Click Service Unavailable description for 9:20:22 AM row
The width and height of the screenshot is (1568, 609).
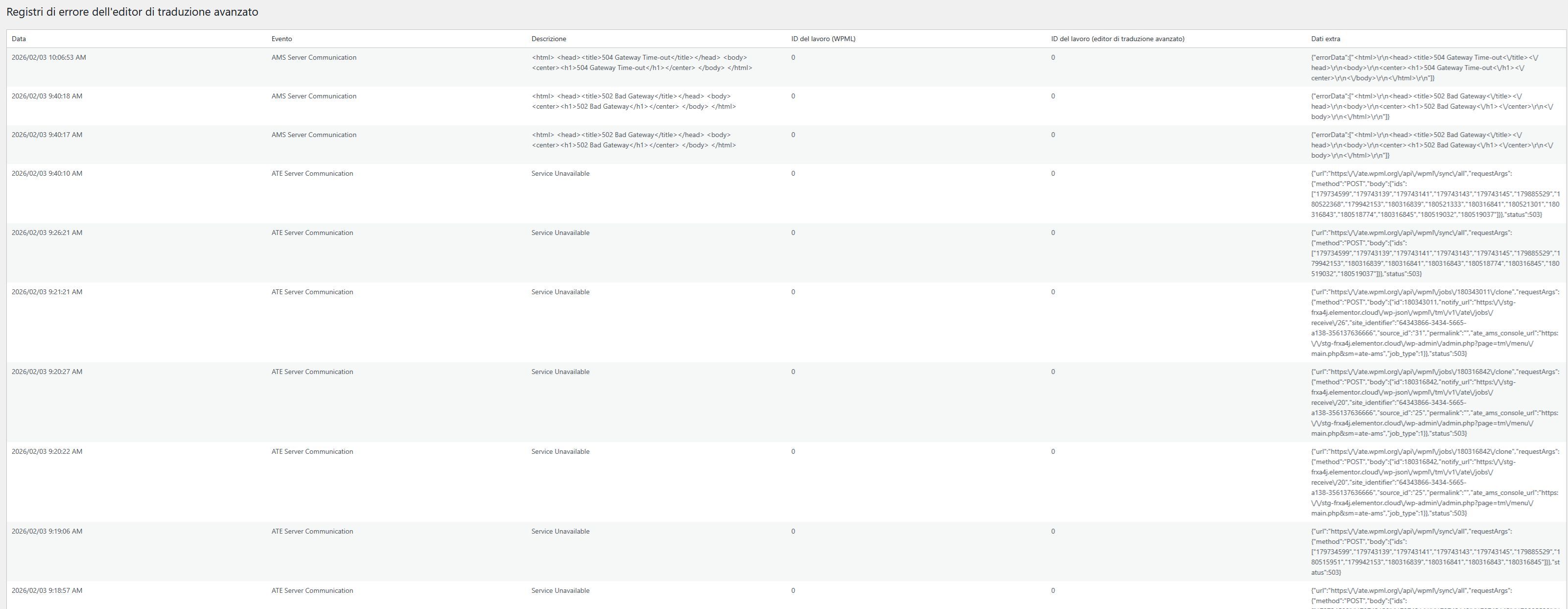[560, 452]
